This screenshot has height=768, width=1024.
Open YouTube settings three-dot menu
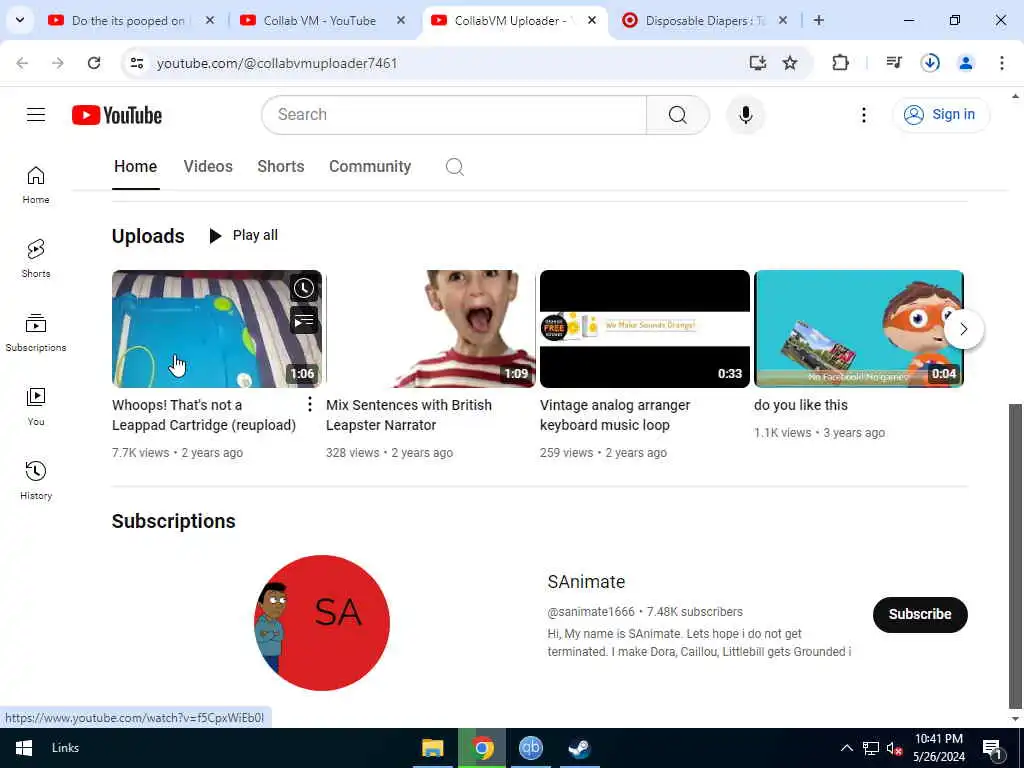pos(863,115)
